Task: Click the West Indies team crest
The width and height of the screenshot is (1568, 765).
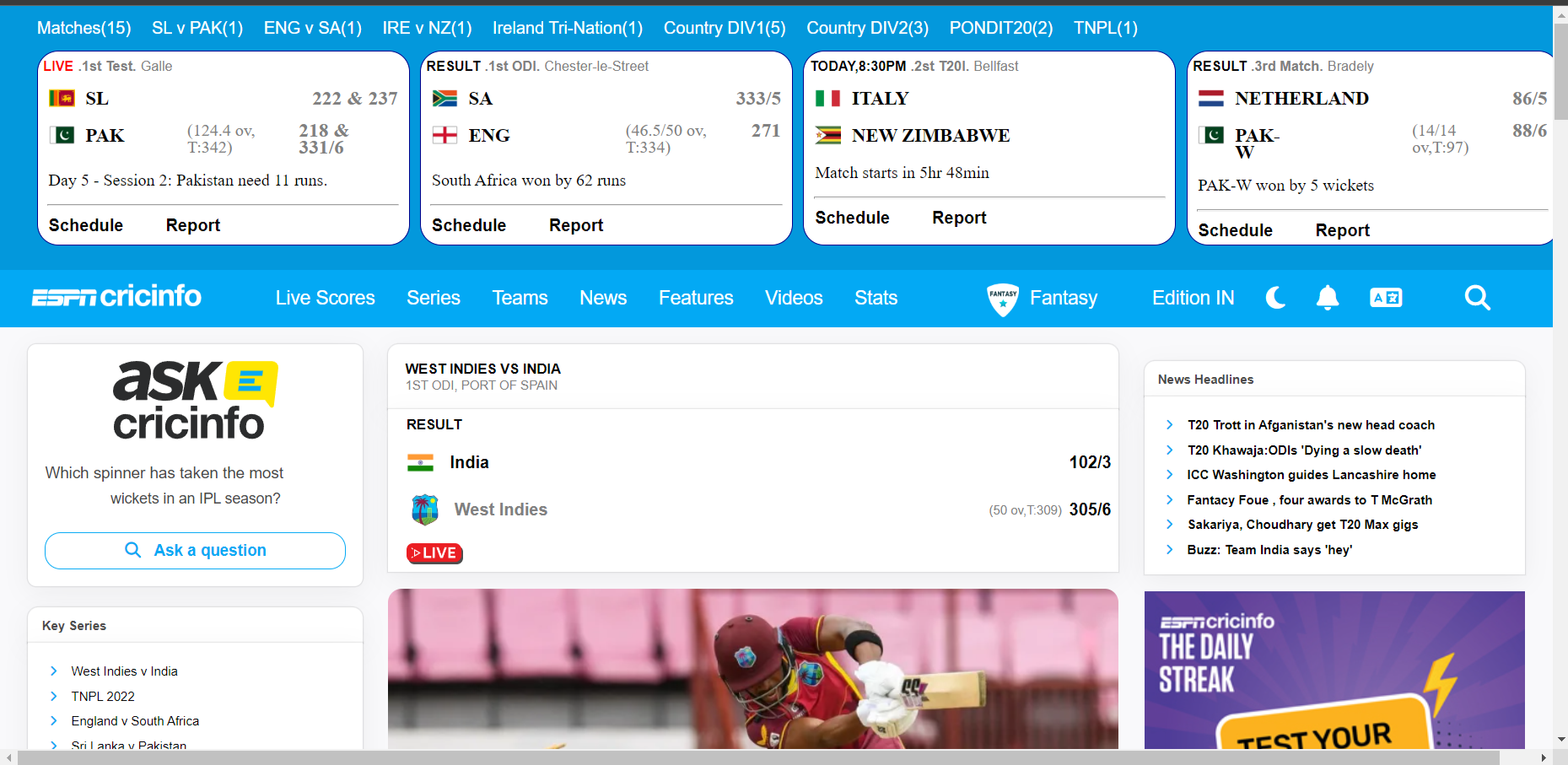Action: [x=424, y=509]
